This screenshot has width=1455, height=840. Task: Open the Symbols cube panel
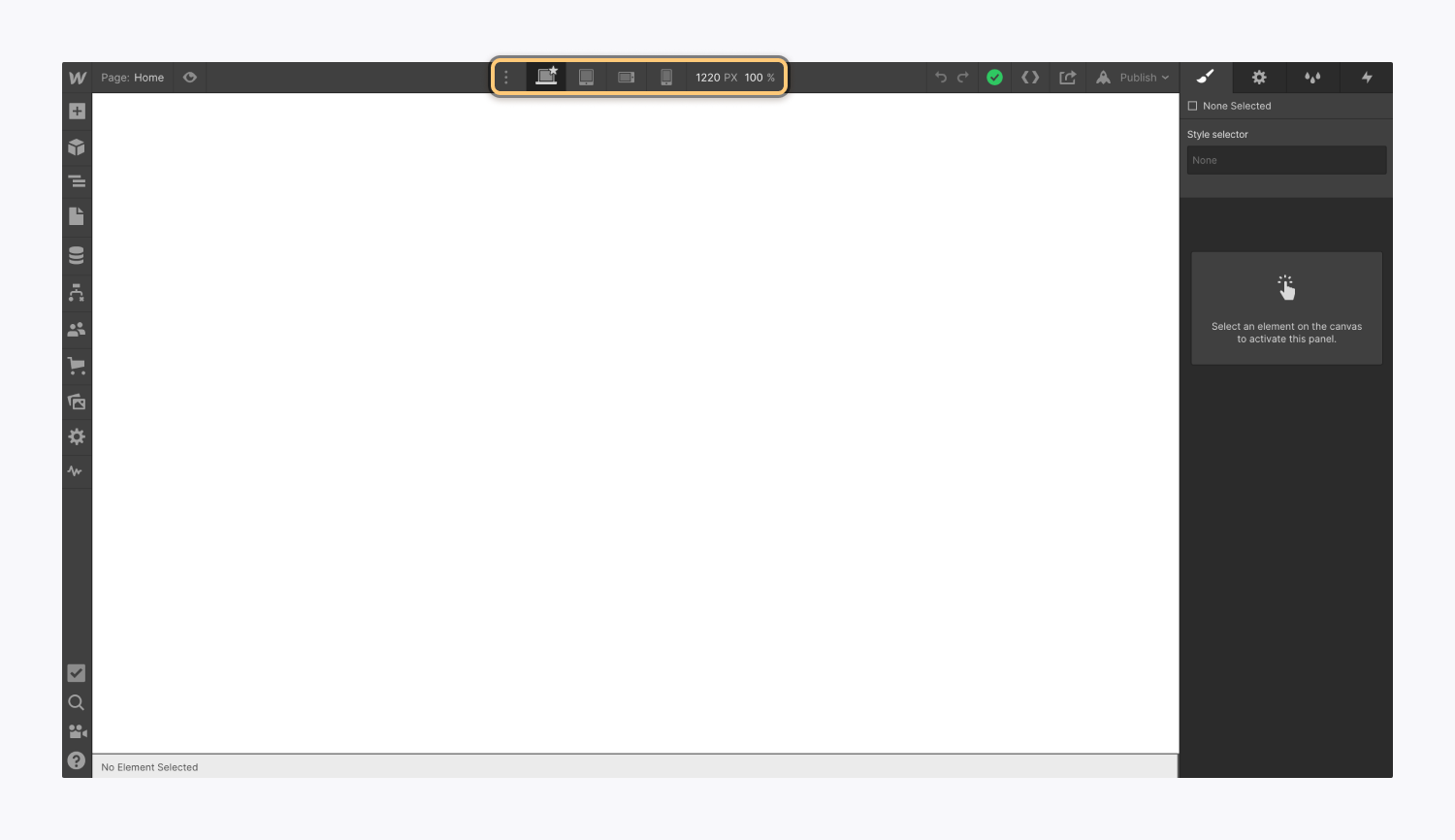(77, 147)
